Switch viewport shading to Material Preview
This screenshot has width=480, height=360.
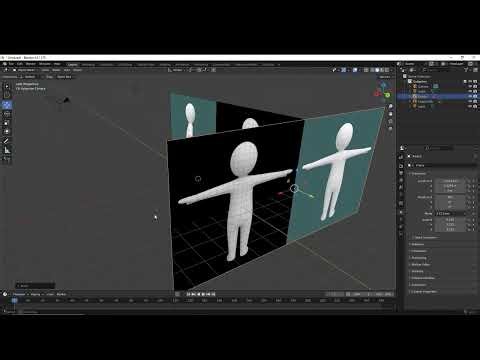[382, 70]
